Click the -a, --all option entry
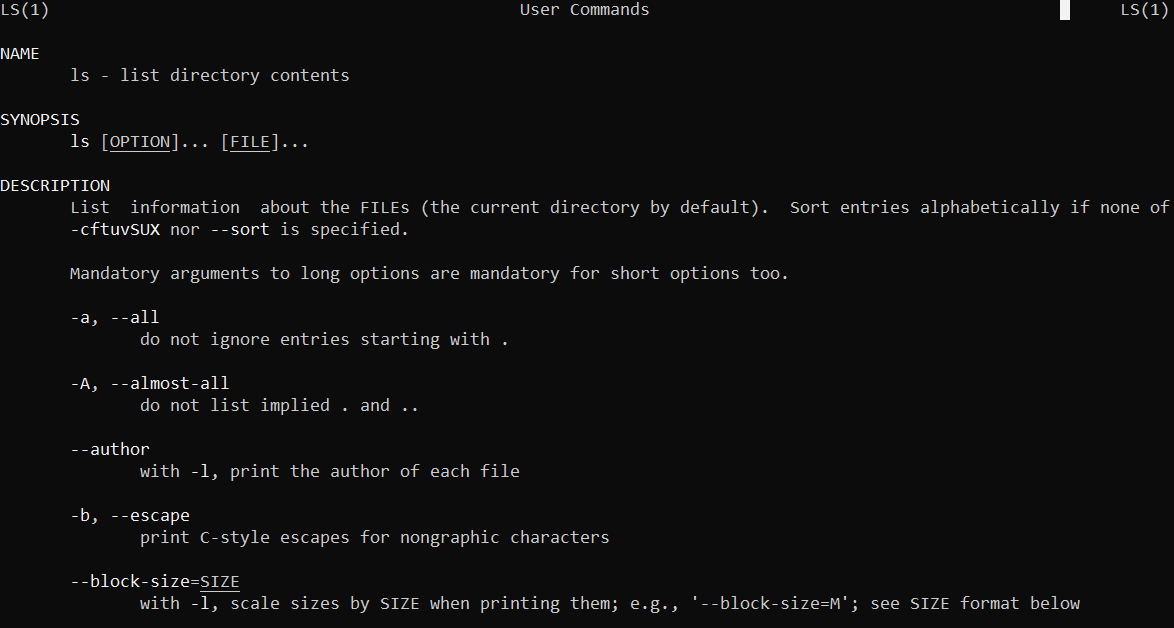Viewport: 1174px width, 628px height. pyautogui.click(x=115, y=317)
